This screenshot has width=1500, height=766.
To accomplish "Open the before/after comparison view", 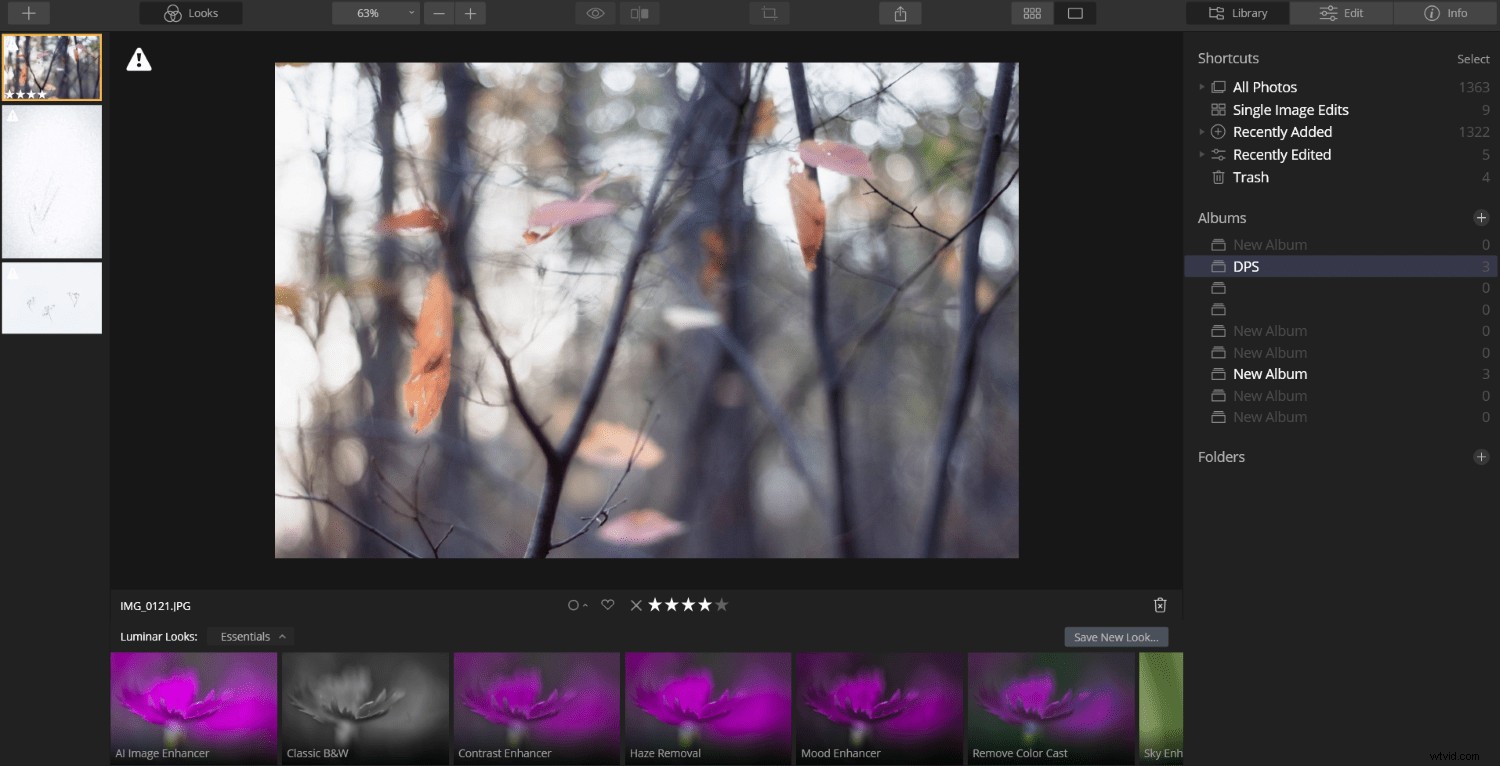I will point(640,13).
